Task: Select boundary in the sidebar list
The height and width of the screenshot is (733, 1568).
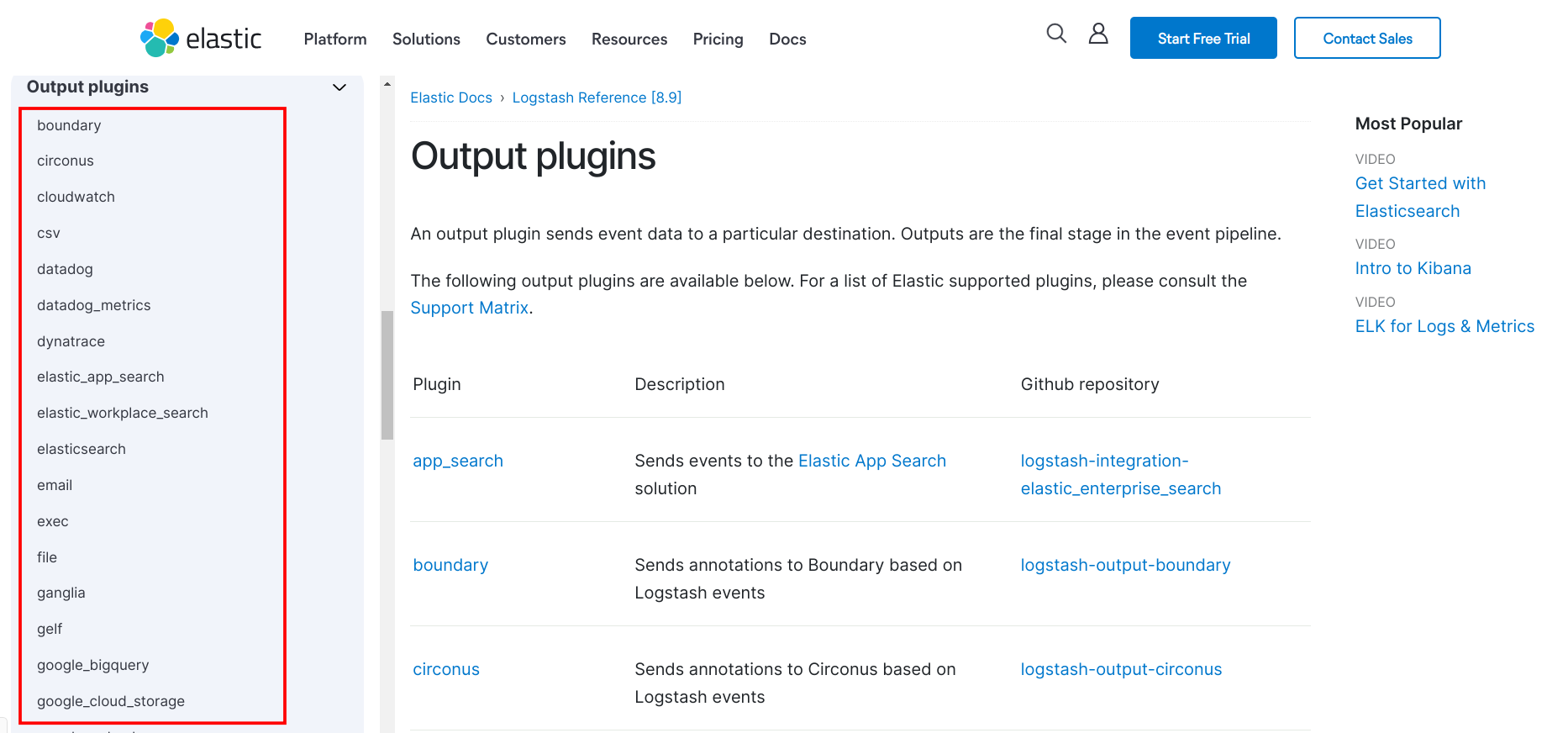Action: [x=69, y=125]
